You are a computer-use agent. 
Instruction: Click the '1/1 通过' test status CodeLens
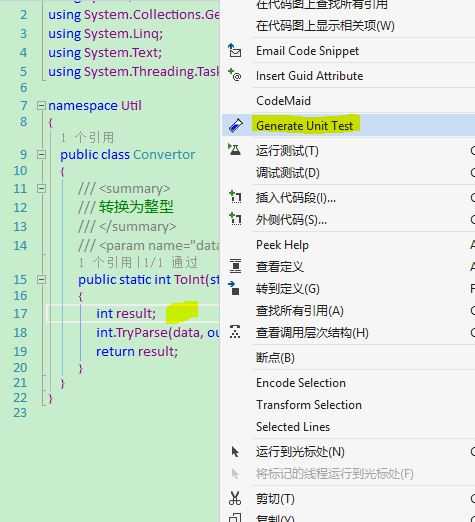(171, 263)
